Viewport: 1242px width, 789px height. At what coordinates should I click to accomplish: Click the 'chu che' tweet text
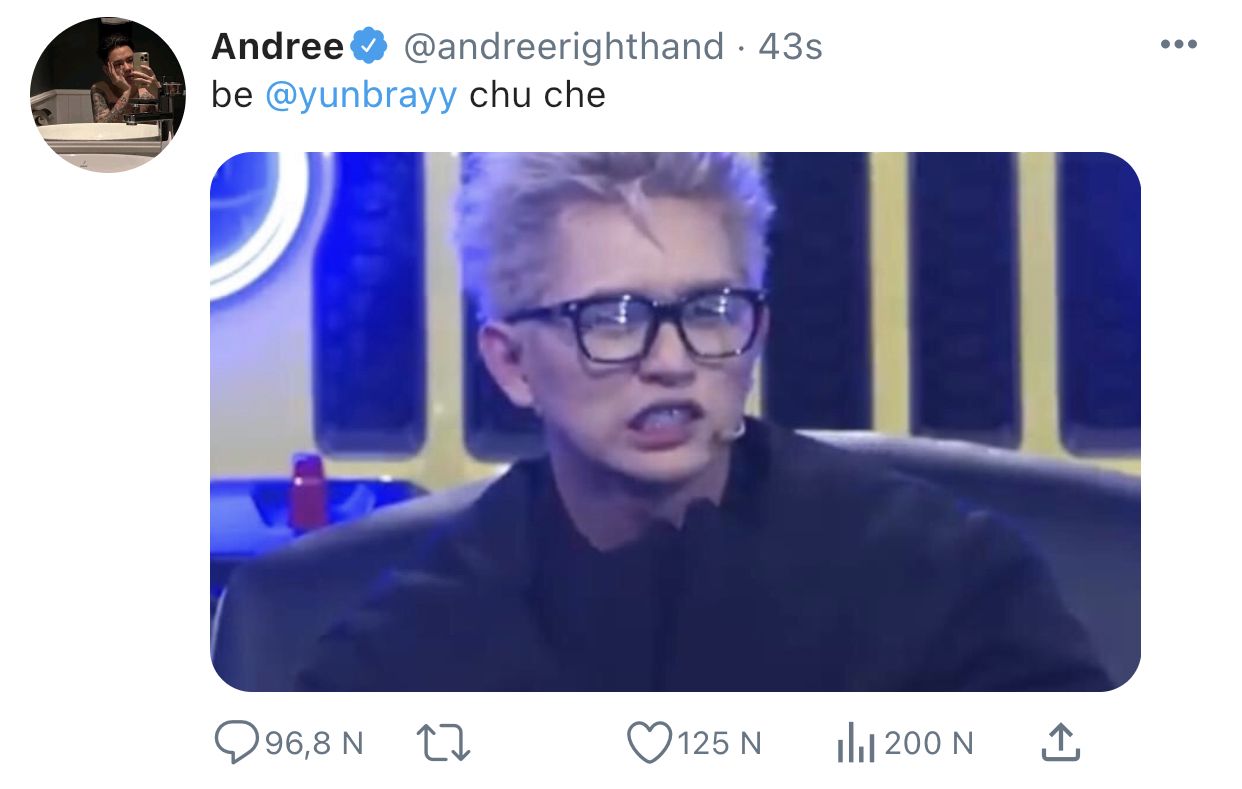[537, 96]
